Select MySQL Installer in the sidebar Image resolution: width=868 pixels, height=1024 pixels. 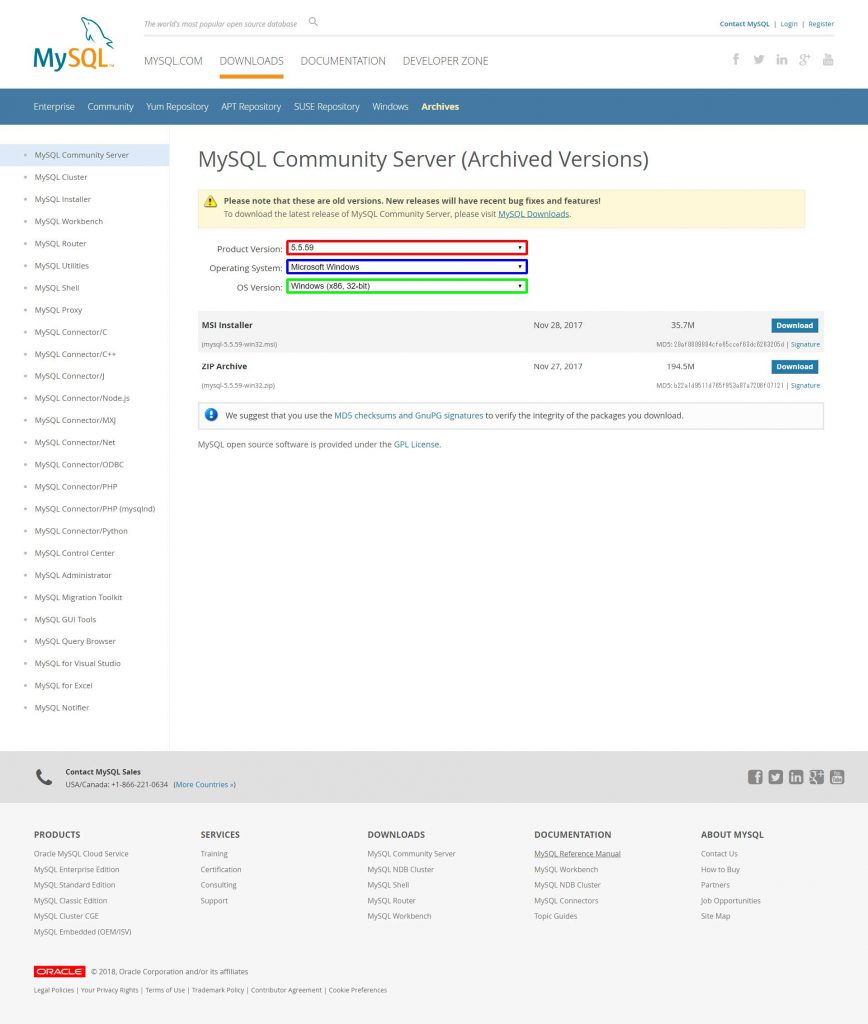pos(63,199)
